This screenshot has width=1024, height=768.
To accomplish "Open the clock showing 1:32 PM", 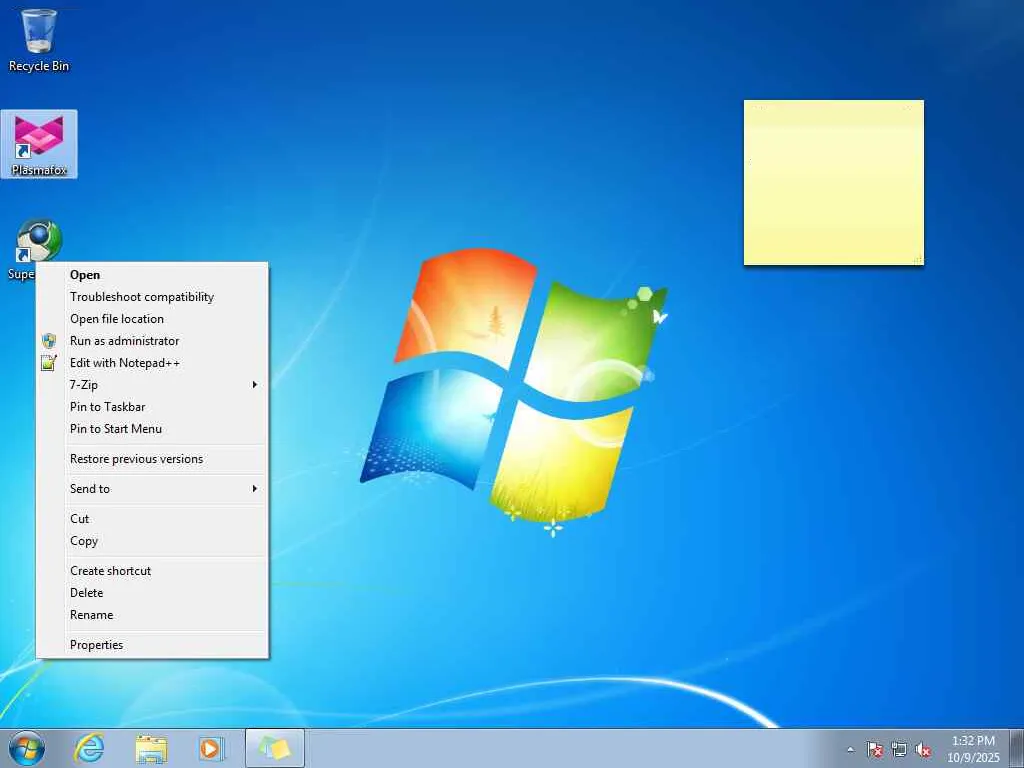I will (973, 749).
